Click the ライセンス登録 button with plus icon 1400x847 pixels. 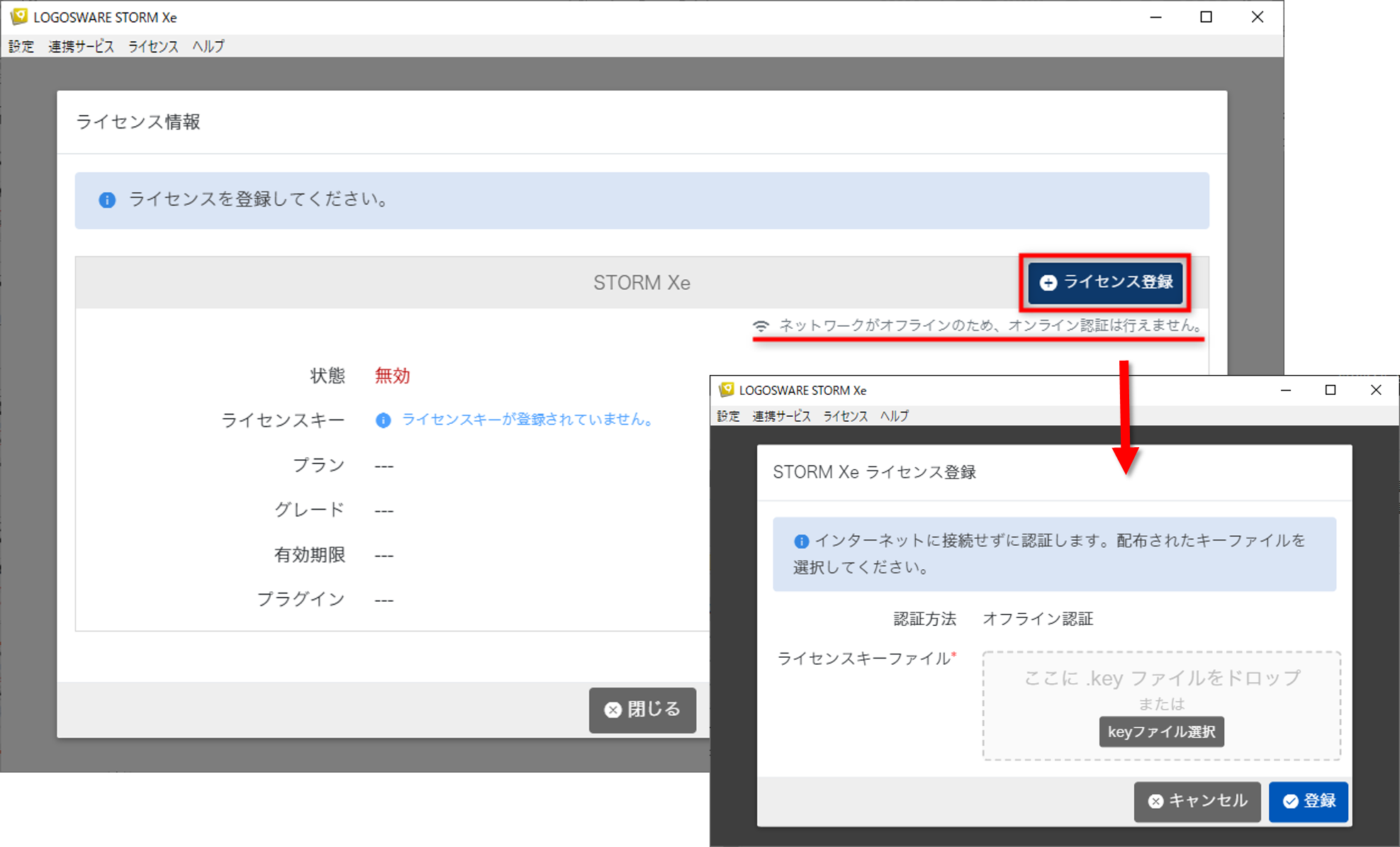(1105, 282)
